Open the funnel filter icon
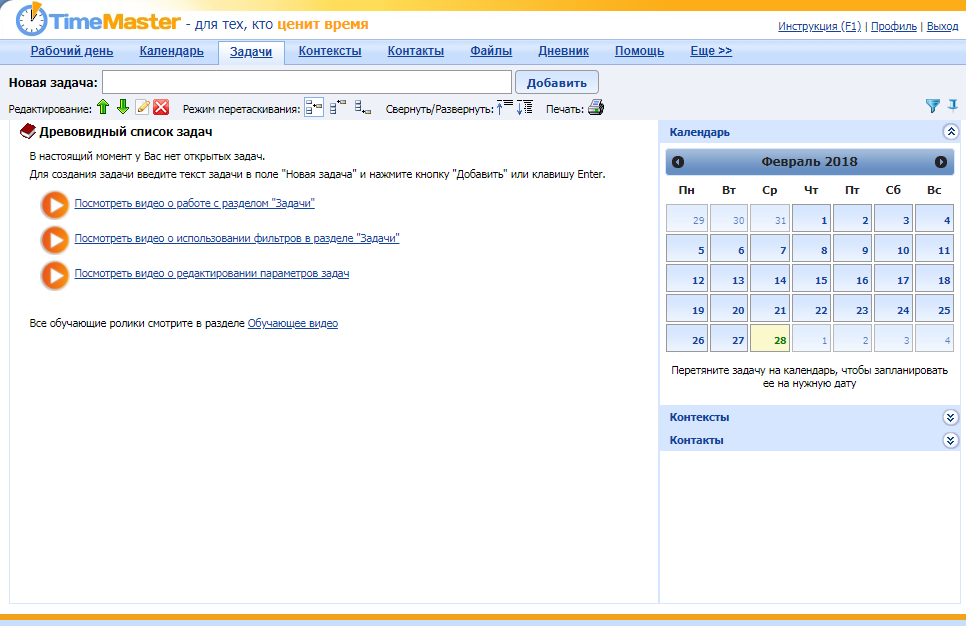 [933, 105]
